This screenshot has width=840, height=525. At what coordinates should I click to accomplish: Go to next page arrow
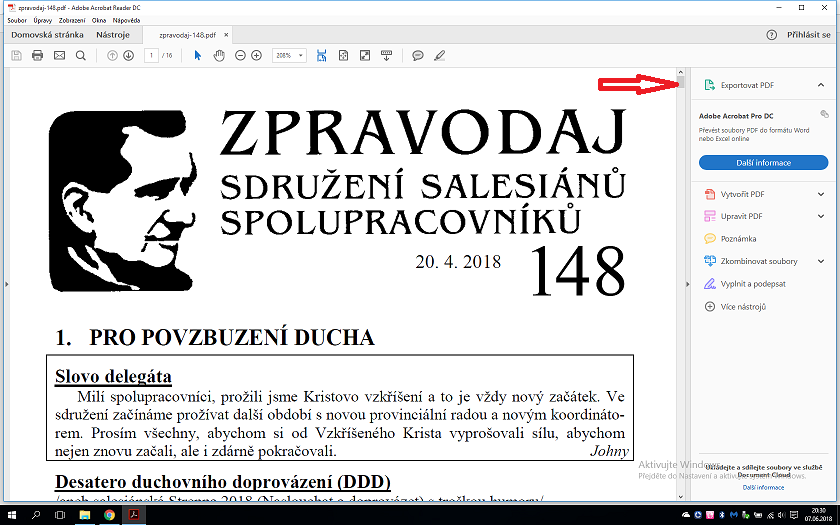(x=128, y=55)
